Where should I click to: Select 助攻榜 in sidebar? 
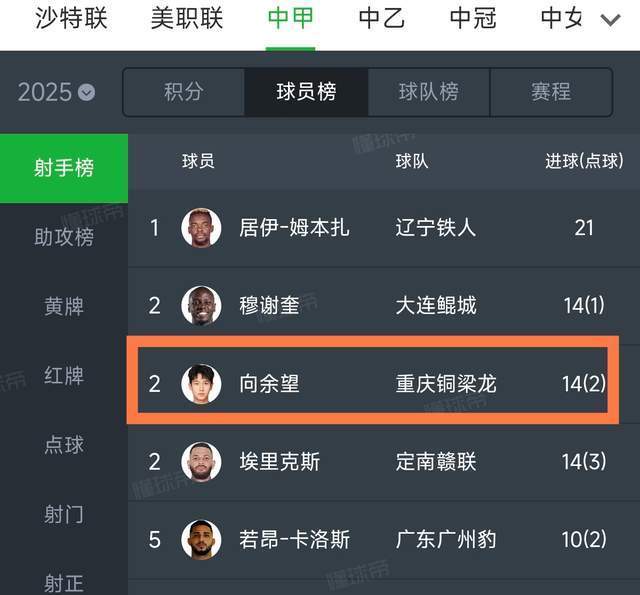pos(64,237)
